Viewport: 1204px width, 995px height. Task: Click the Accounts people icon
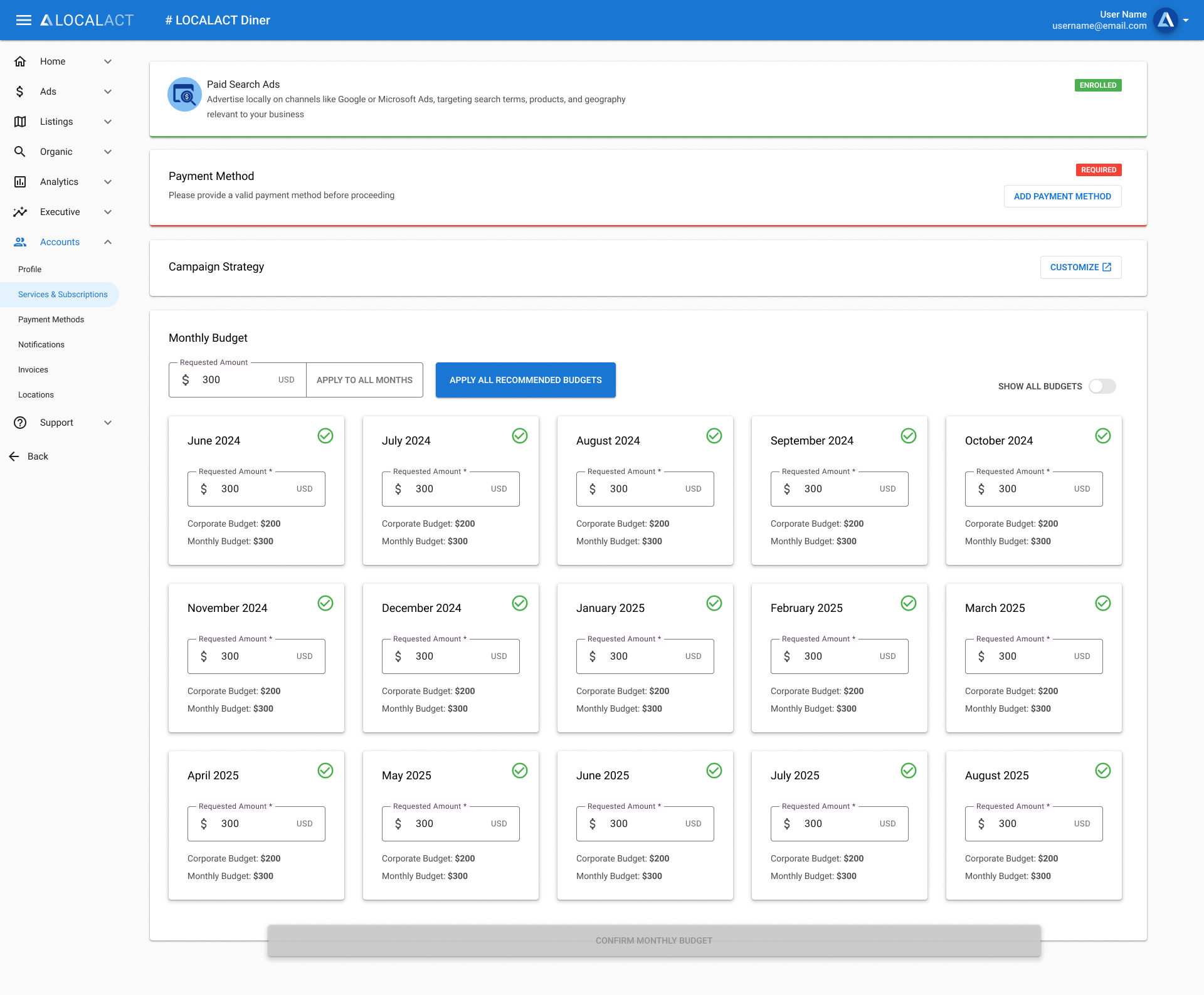pyautogui.click(x=20, y=242)
